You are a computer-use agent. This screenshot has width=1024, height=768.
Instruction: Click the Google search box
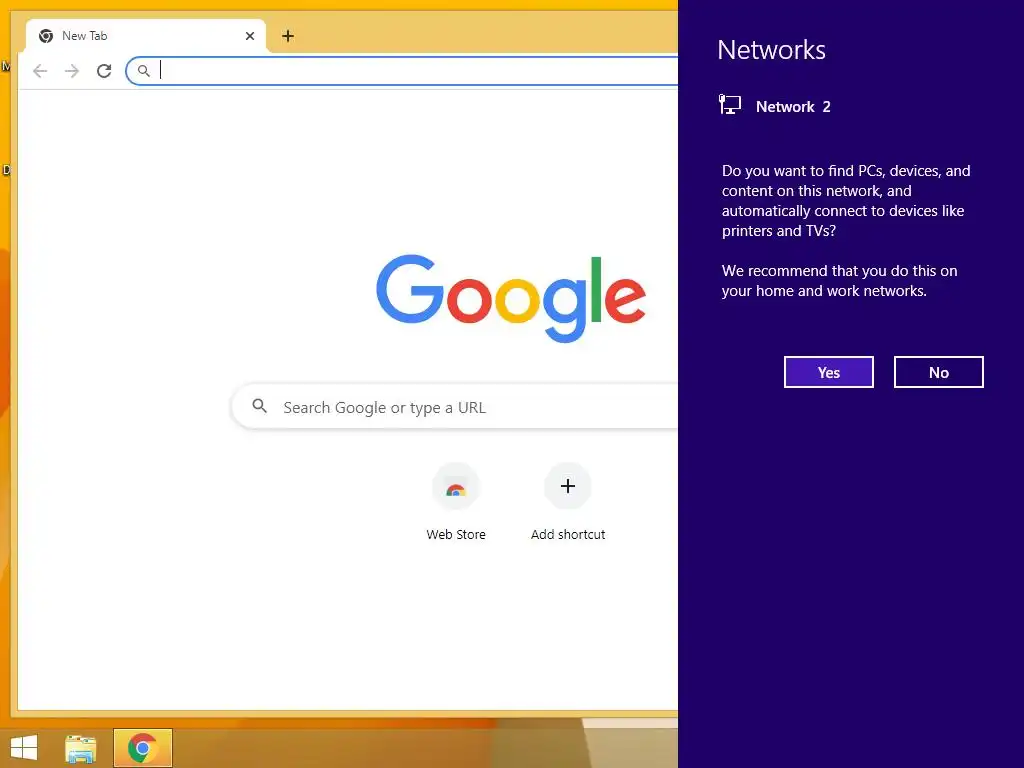tap(455, 407)
